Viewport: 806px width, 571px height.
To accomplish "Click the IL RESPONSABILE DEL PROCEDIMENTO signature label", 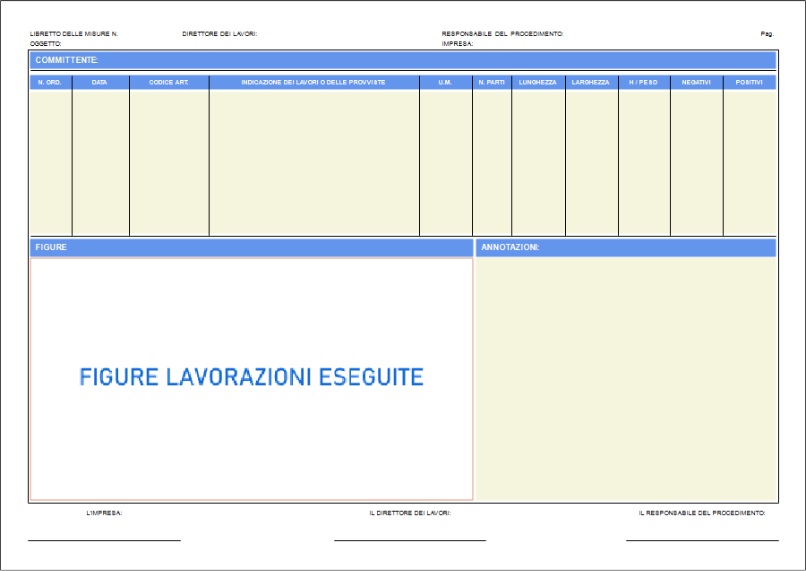I will [x=701, y=513].
